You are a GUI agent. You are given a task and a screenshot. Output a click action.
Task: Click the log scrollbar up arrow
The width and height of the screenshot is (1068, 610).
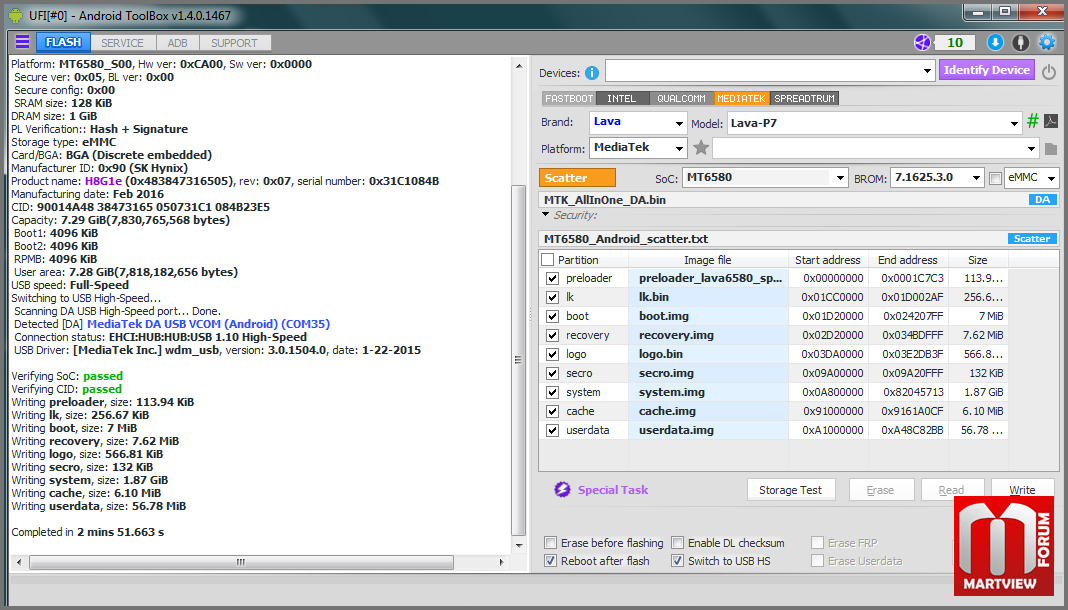(x=519, y=67)
